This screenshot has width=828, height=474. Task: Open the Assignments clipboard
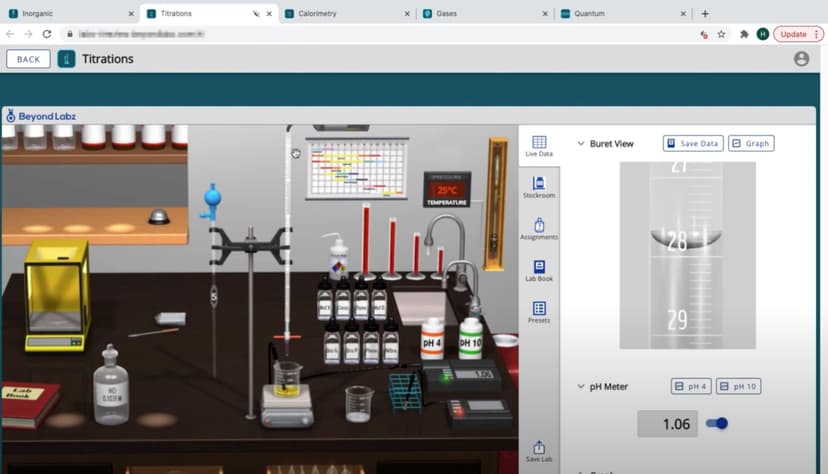pyautogui.click(x=539, y=229)
